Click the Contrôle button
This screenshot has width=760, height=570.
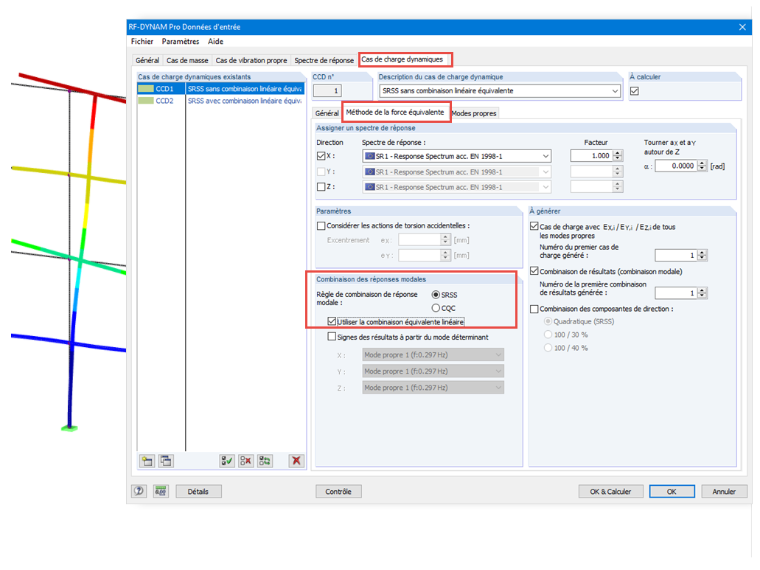tap(338, 491)
